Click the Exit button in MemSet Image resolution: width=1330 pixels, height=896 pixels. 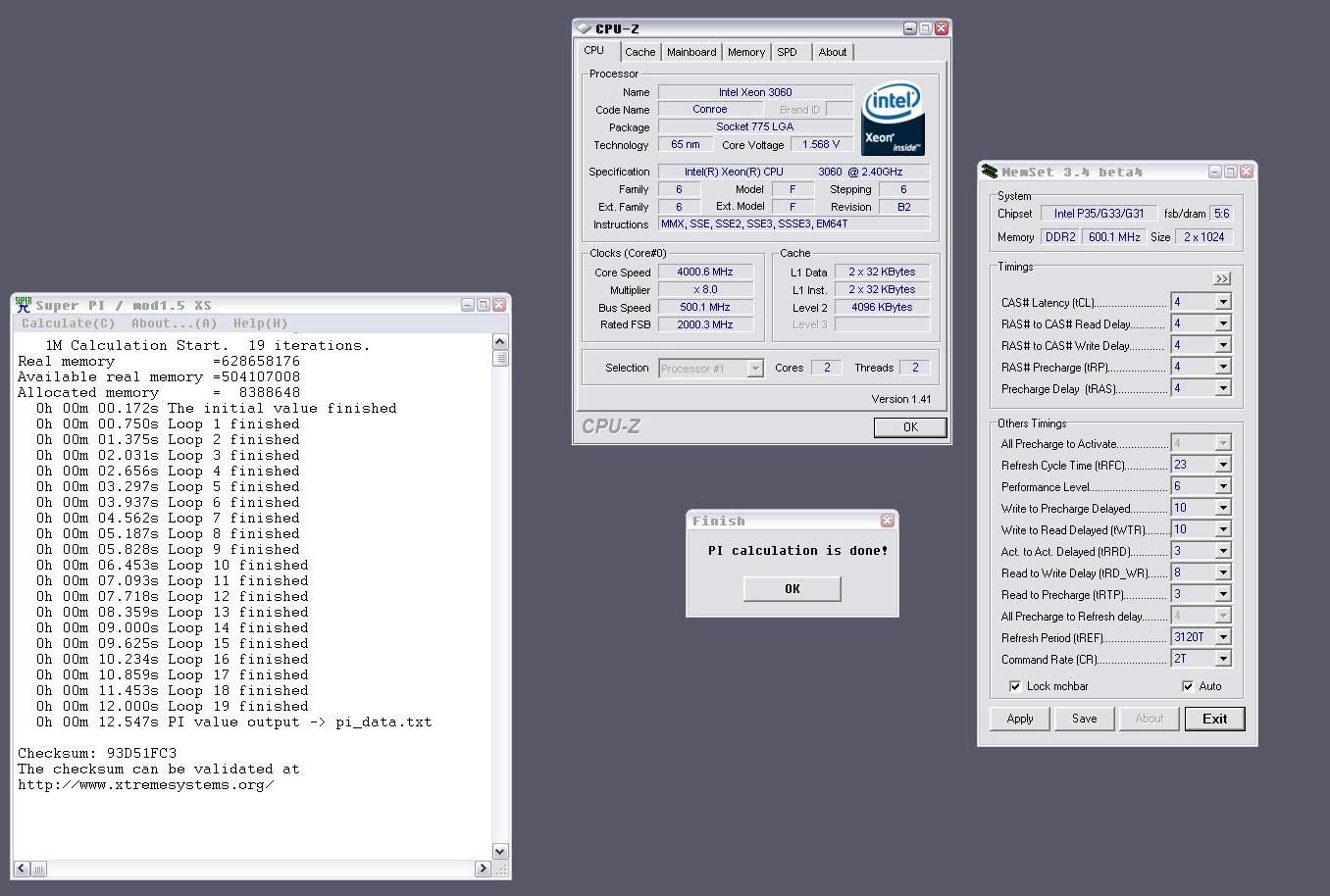click(x=1215, y=719)
